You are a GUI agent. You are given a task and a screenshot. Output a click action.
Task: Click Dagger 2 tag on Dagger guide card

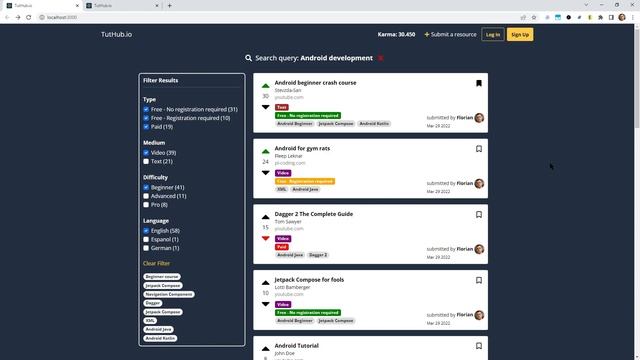(318, 255)
